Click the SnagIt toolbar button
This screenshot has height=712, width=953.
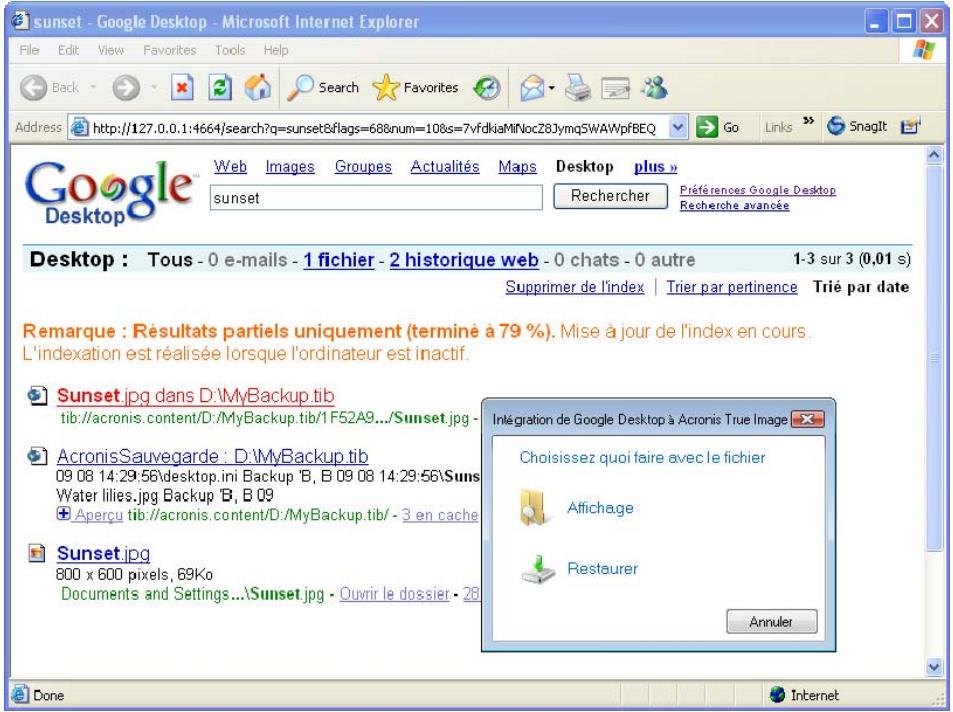tap(857, 126)
